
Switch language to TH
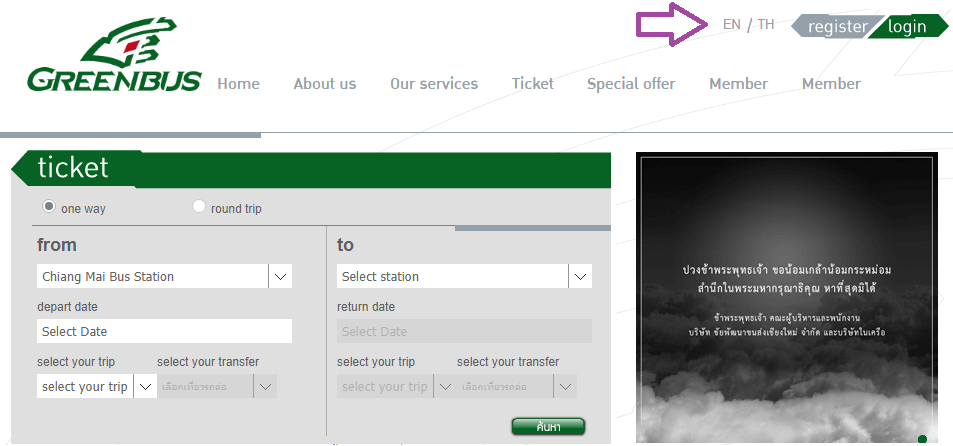[766, 25]
